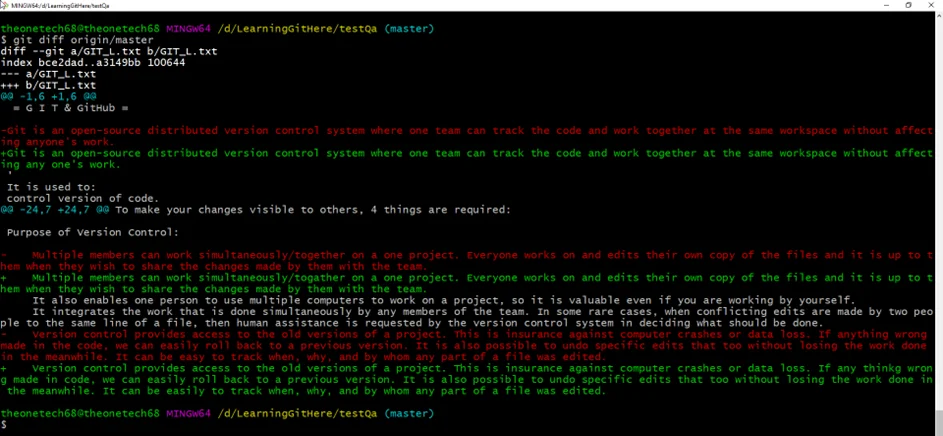The image size is (943, 436).
Task: Click the bottom prompt path '/d/LearningGitHere/testQa'
Action: click(x=297, y=414)
